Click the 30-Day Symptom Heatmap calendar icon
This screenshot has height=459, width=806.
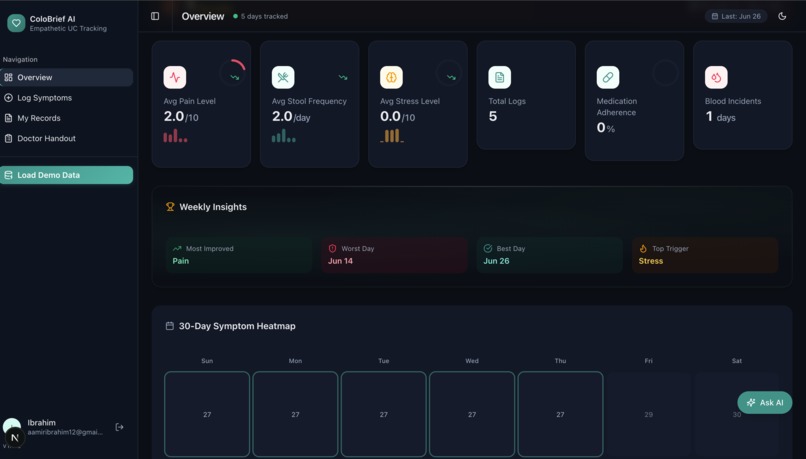pos(170,326)
